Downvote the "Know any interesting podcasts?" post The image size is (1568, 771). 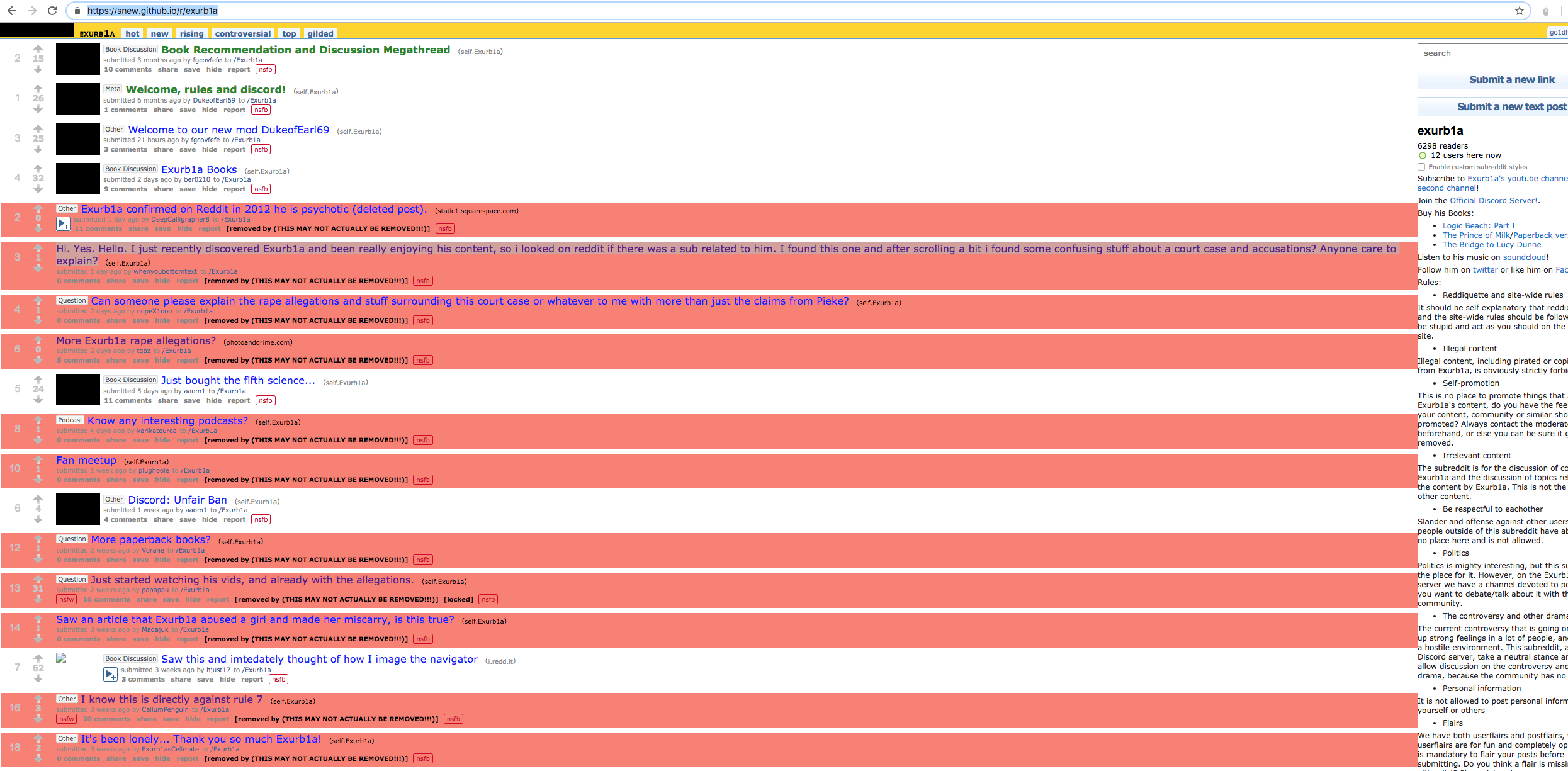pyautogui.click(x=38, y=441)
